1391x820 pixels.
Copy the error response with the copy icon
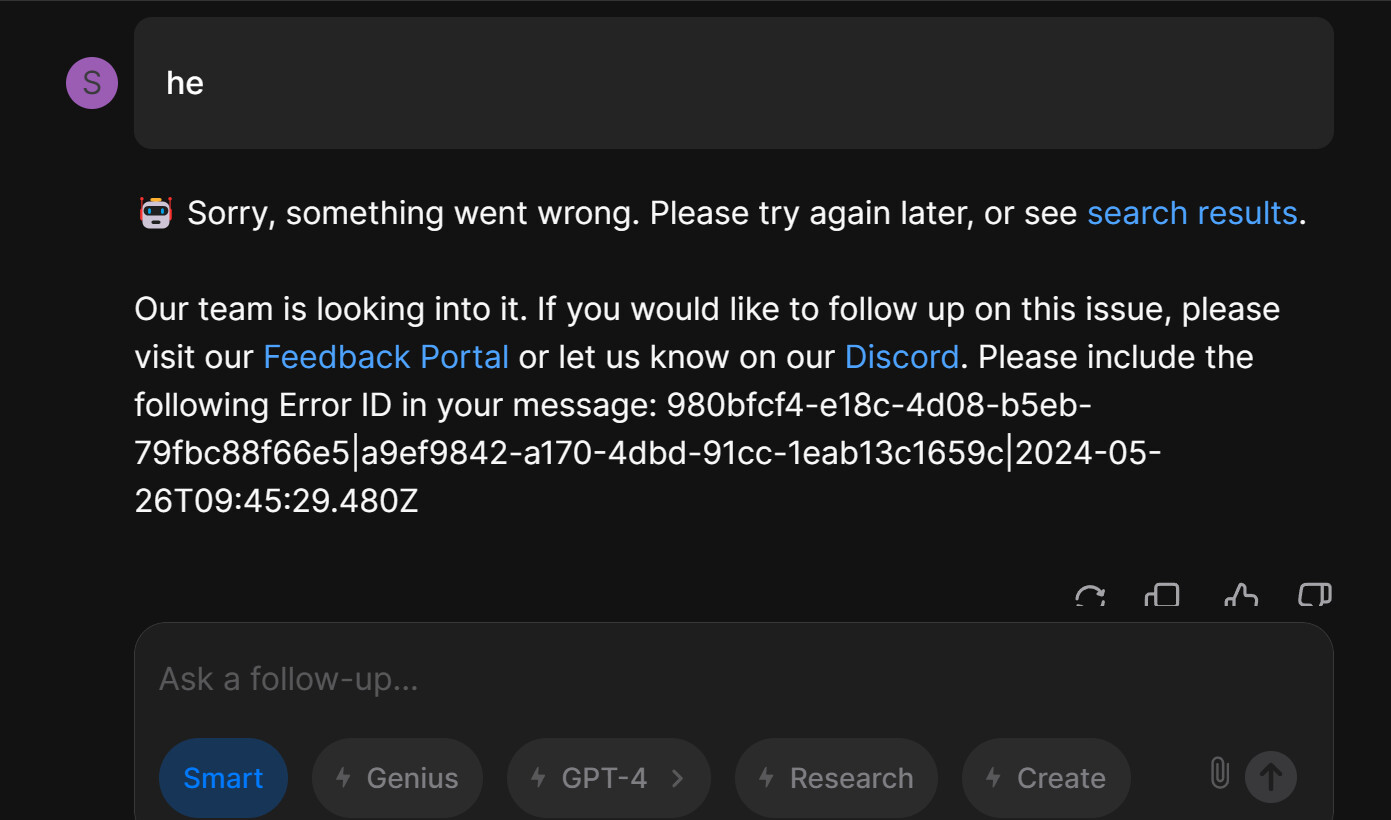coord(1162,597)
